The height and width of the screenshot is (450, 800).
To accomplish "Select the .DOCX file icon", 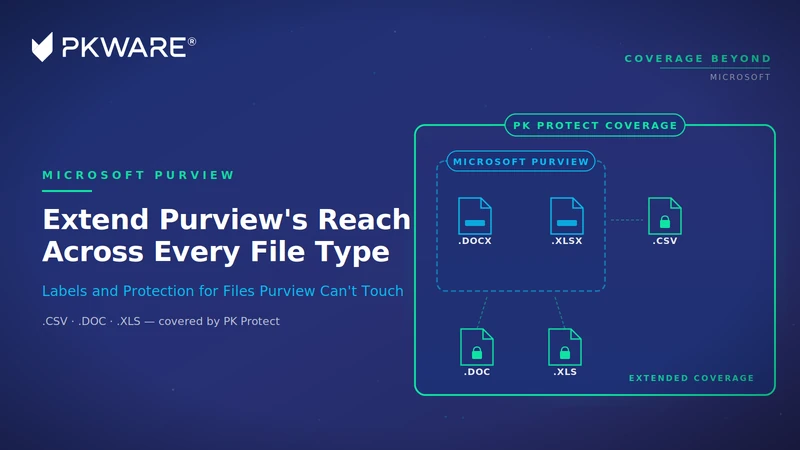I will tap(475, 216).
